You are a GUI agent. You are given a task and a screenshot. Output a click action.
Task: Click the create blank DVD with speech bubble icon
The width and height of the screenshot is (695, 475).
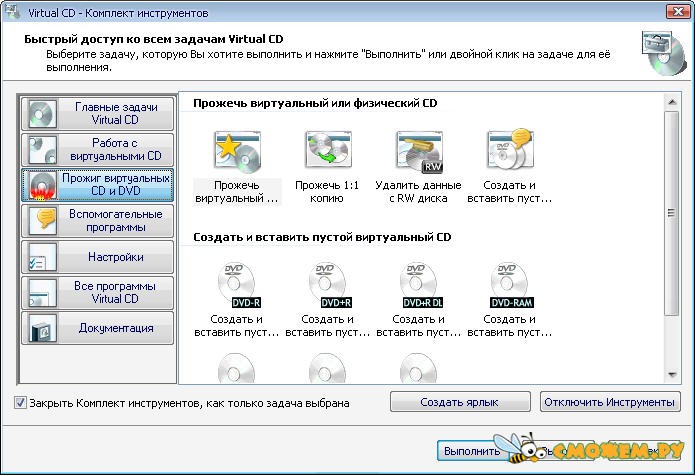coord(510,149)
